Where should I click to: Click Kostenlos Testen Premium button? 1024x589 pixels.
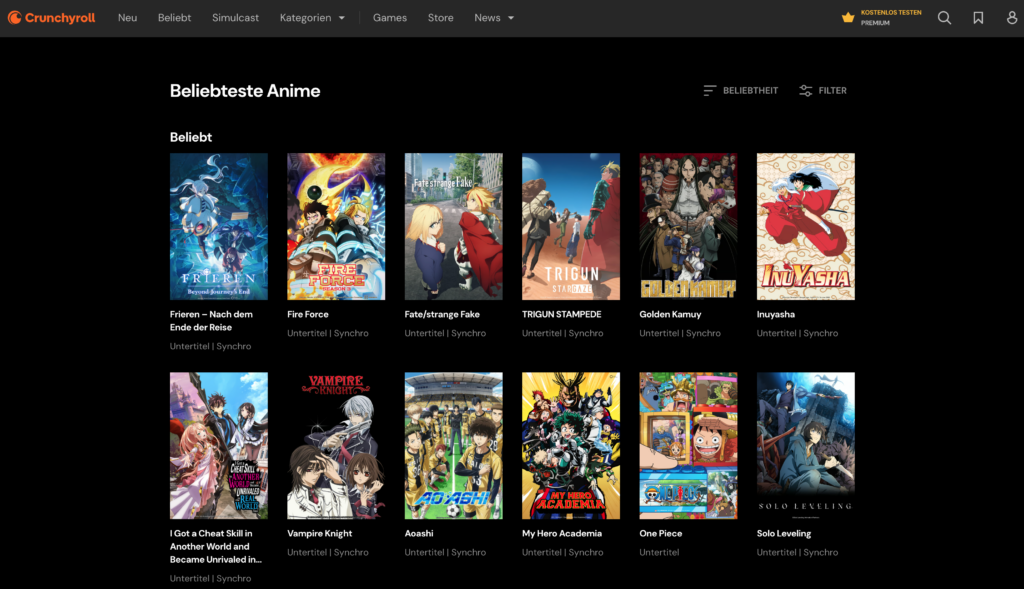click(882, 18)
